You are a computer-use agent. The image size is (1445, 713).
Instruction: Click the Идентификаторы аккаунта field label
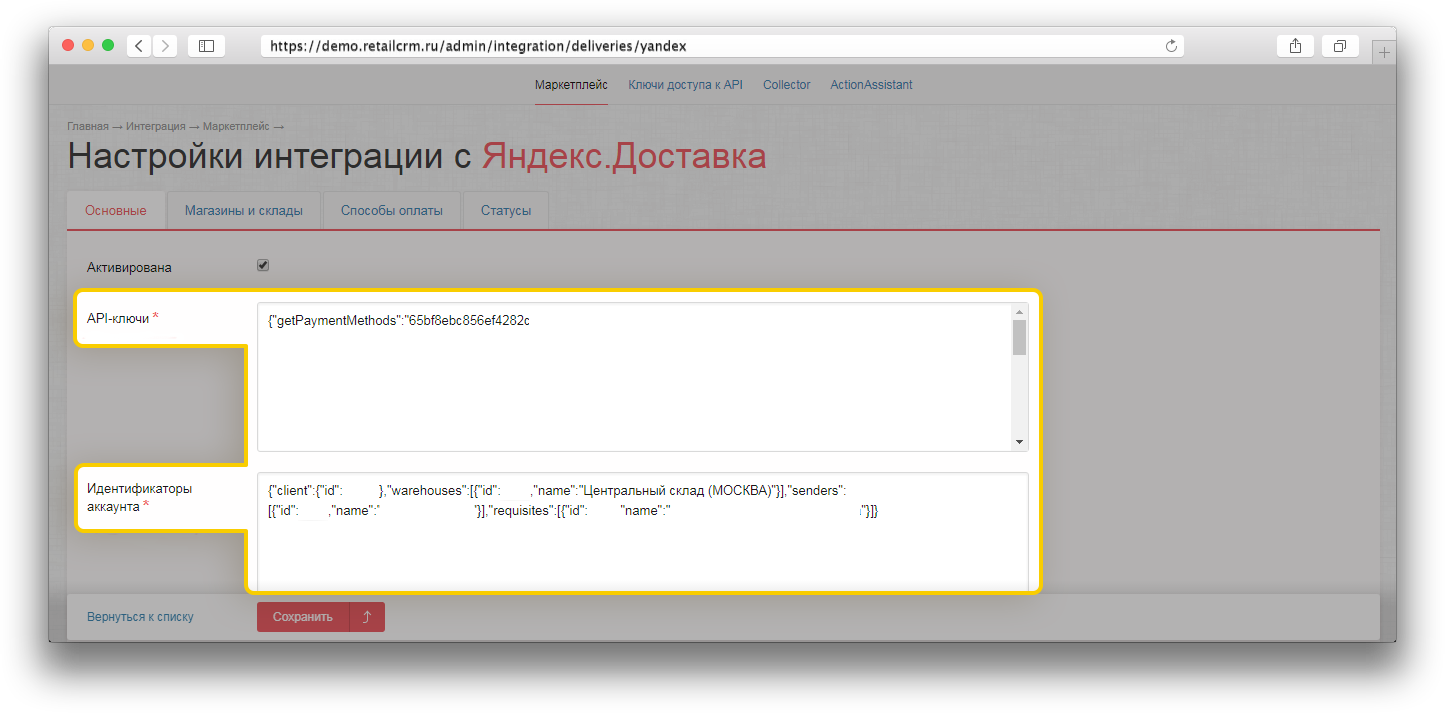(139, 497)
